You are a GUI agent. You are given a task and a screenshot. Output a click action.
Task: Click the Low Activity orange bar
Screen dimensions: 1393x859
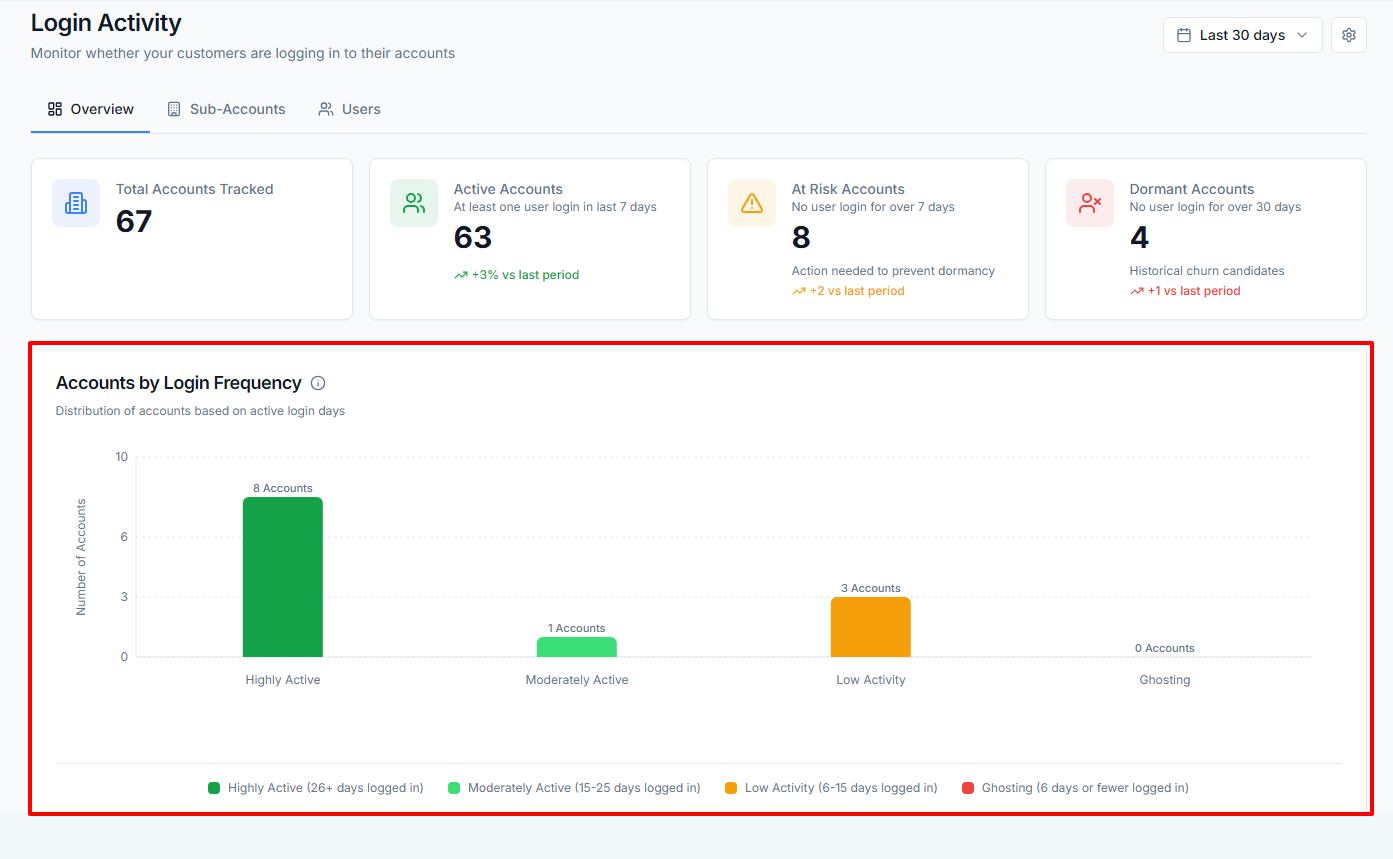click(871, 627)
